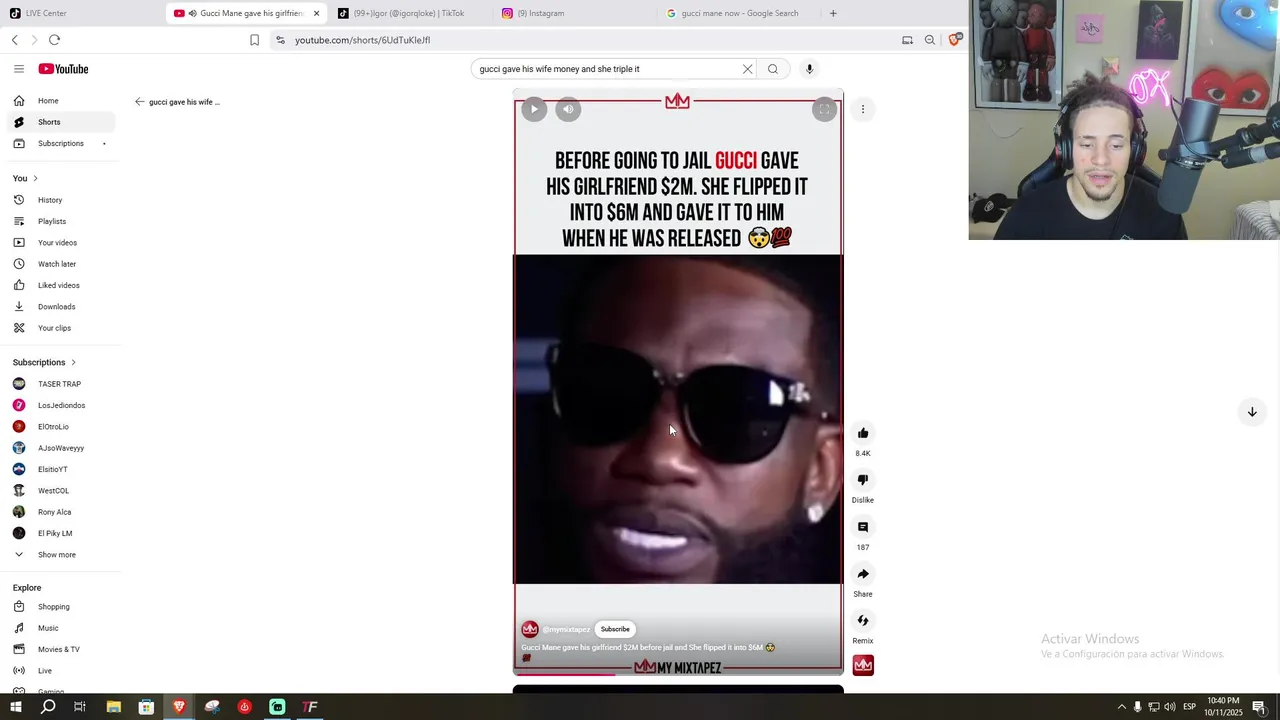Image resolution: width=1280 pixels, height=720 pixels.
Task: Click the YouTube search box
Action: 608,69
